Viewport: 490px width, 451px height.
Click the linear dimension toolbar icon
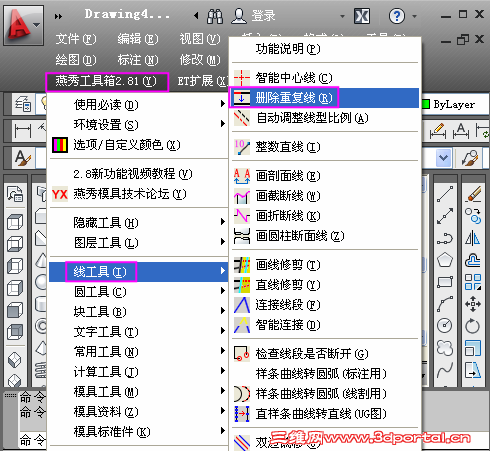[x=23, y=130]
